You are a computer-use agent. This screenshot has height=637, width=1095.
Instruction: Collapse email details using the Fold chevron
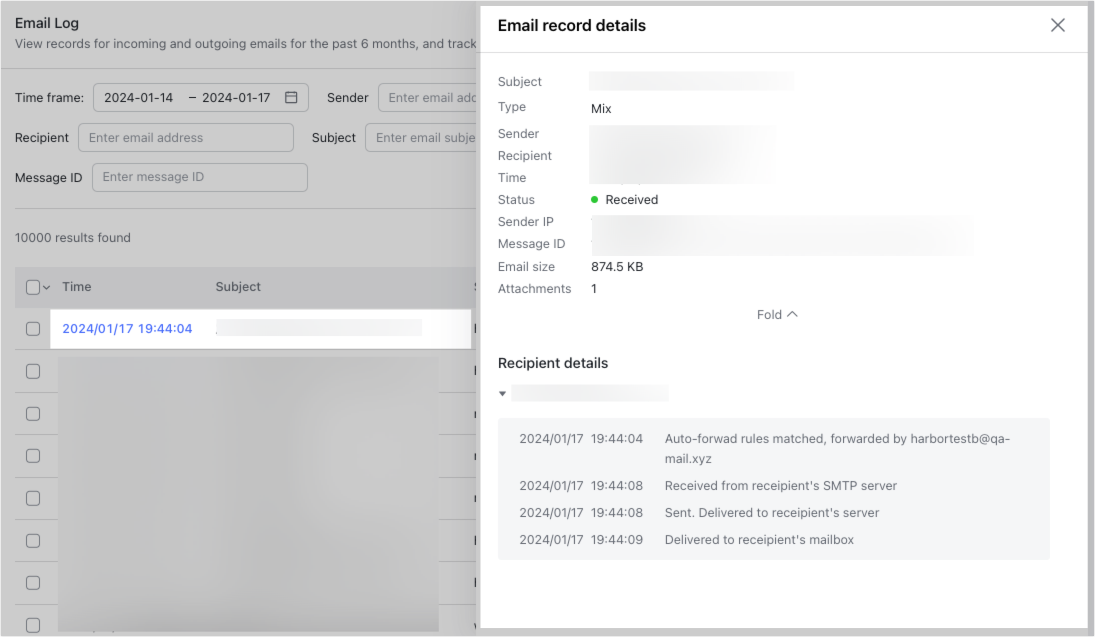777,314
